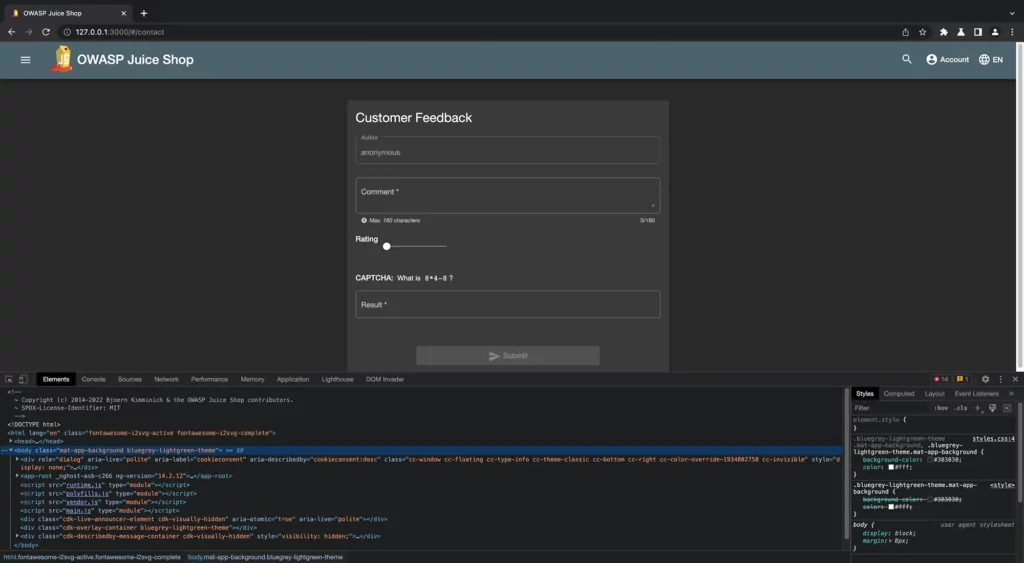Open the Juice Shop hamburger side menu

(25, 59)
